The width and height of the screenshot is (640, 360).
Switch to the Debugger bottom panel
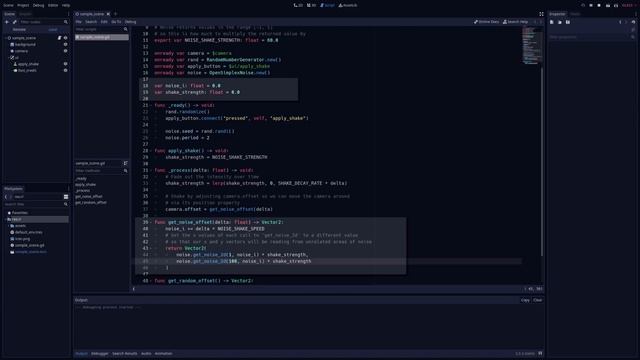click(x=100, y=353)
